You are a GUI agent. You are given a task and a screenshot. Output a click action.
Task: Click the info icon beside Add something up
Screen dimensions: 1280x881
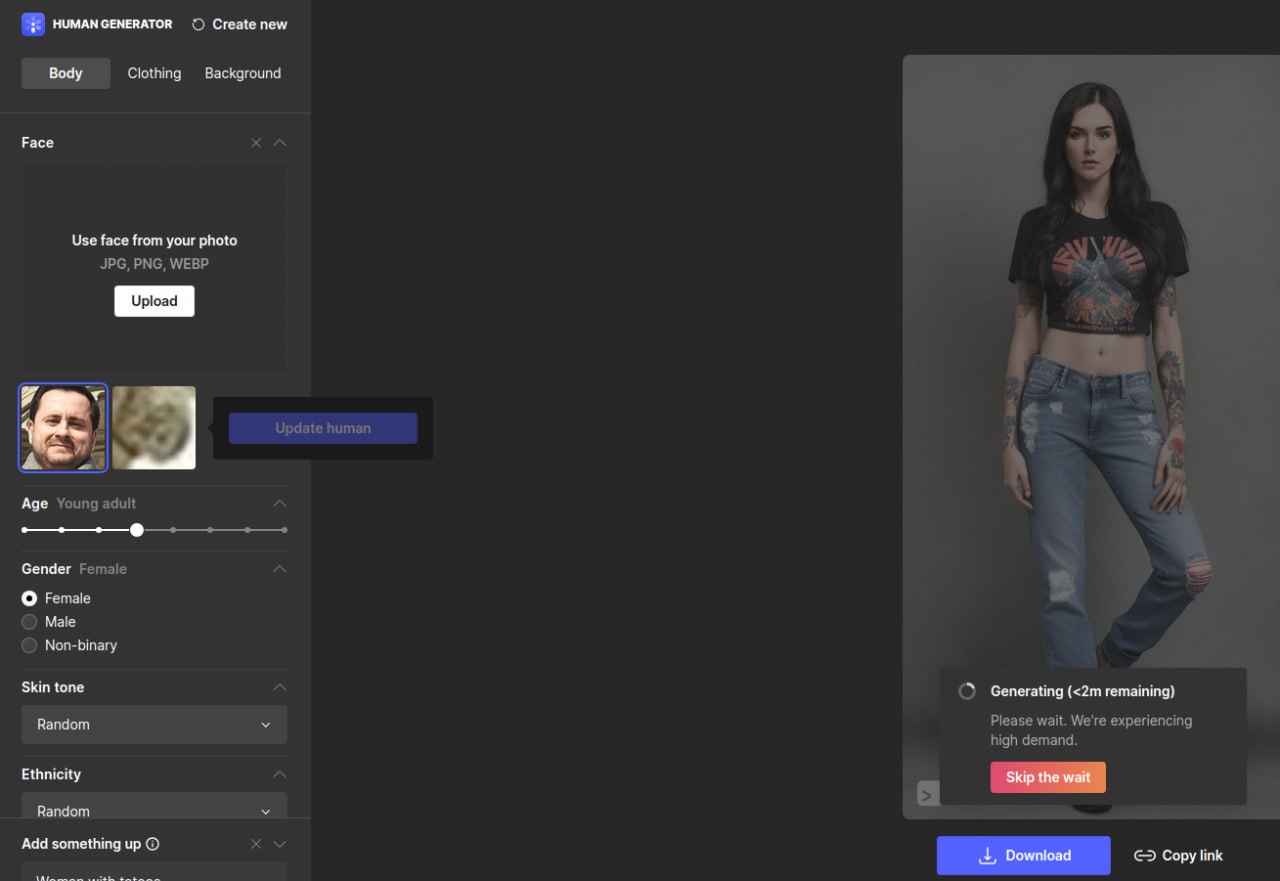[153, 844]
